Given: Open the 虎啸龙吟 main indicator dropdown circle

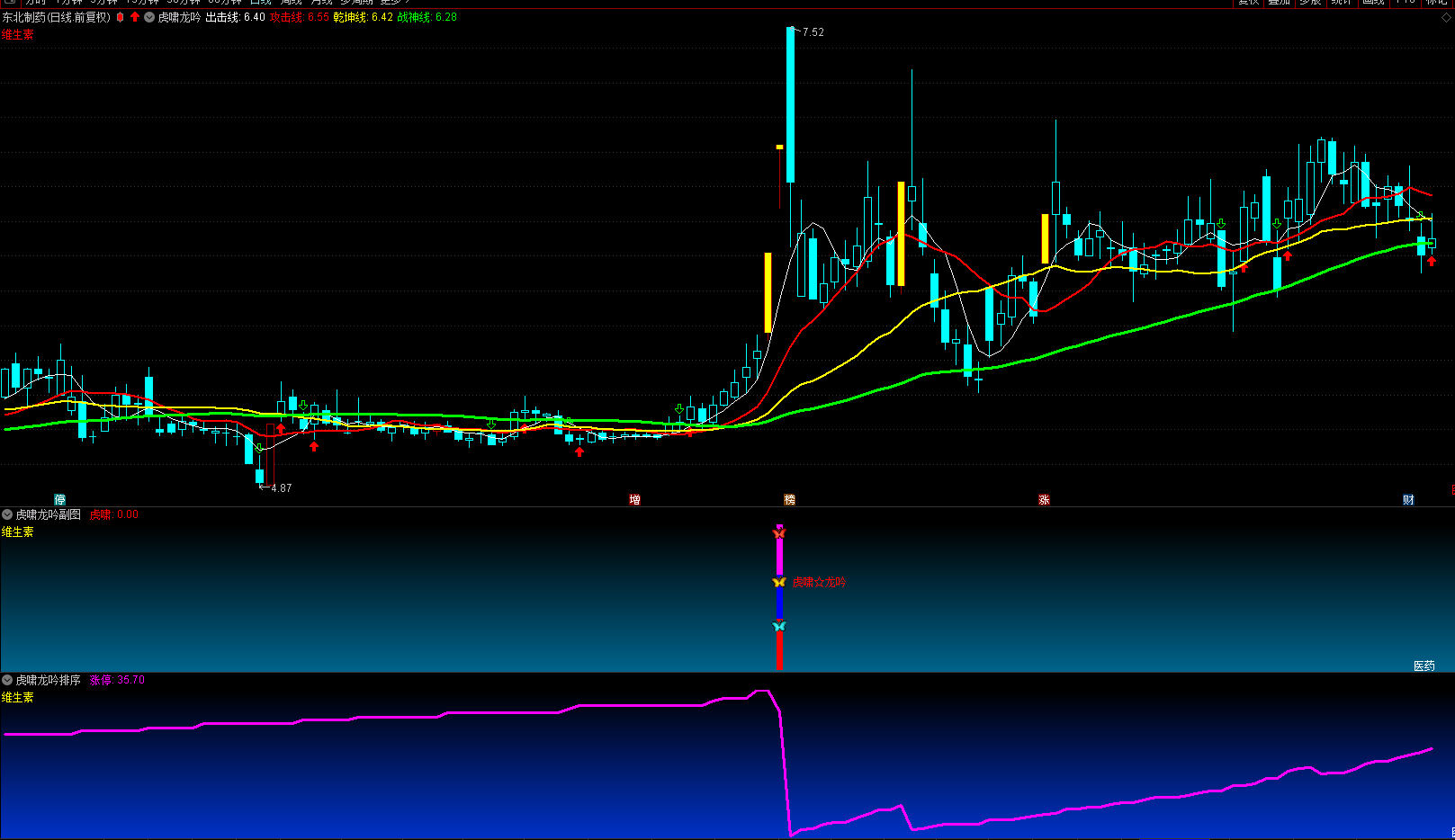Looking at the screenshot, I should [x=149, y=17].
